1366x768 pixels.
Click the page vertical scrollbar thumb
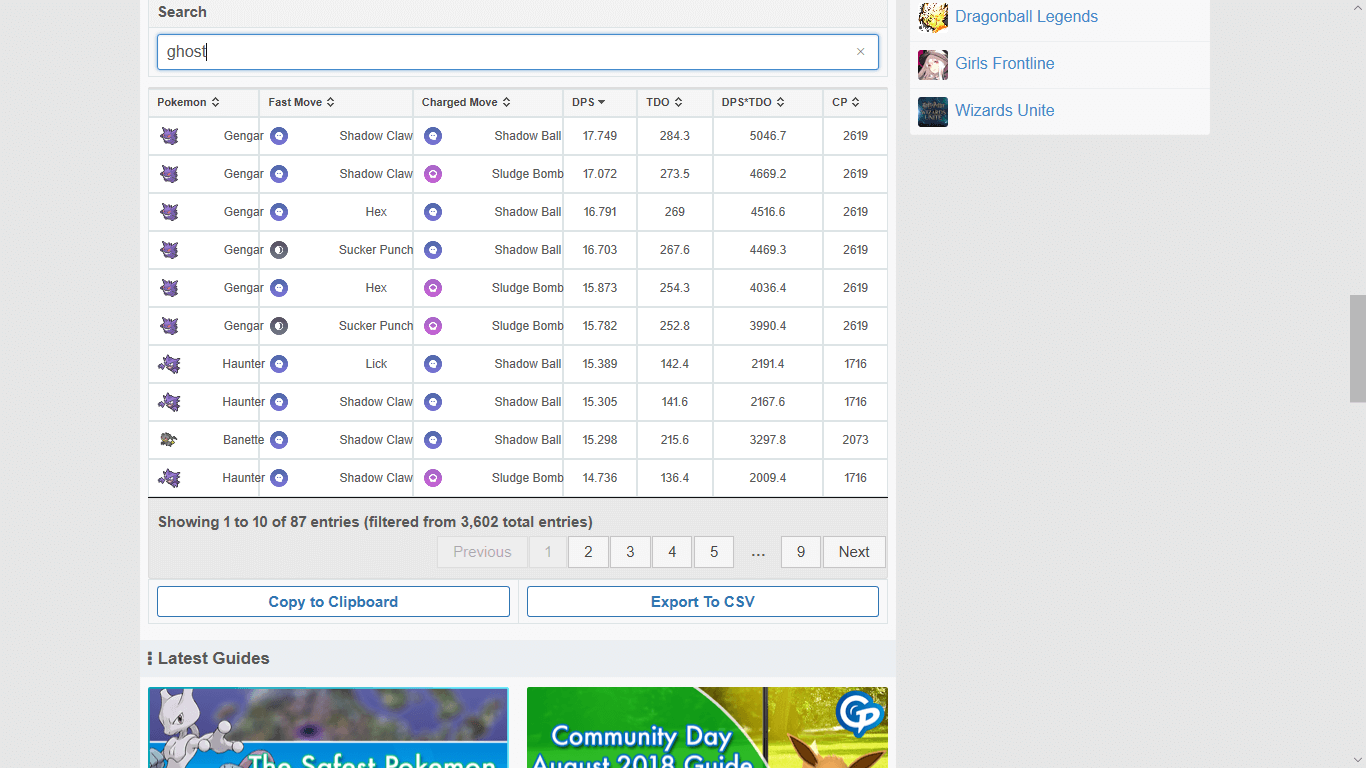tap(1357, 348)
